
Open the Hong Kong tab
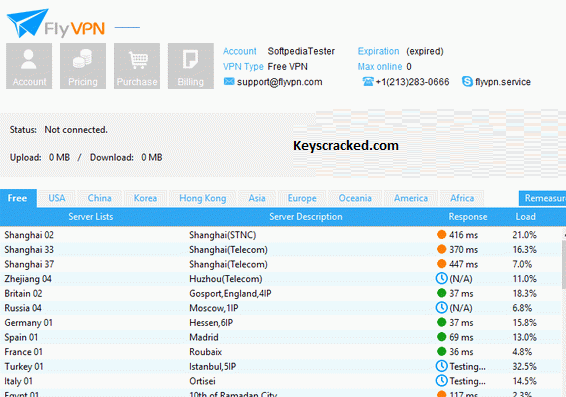pos(203,198)
